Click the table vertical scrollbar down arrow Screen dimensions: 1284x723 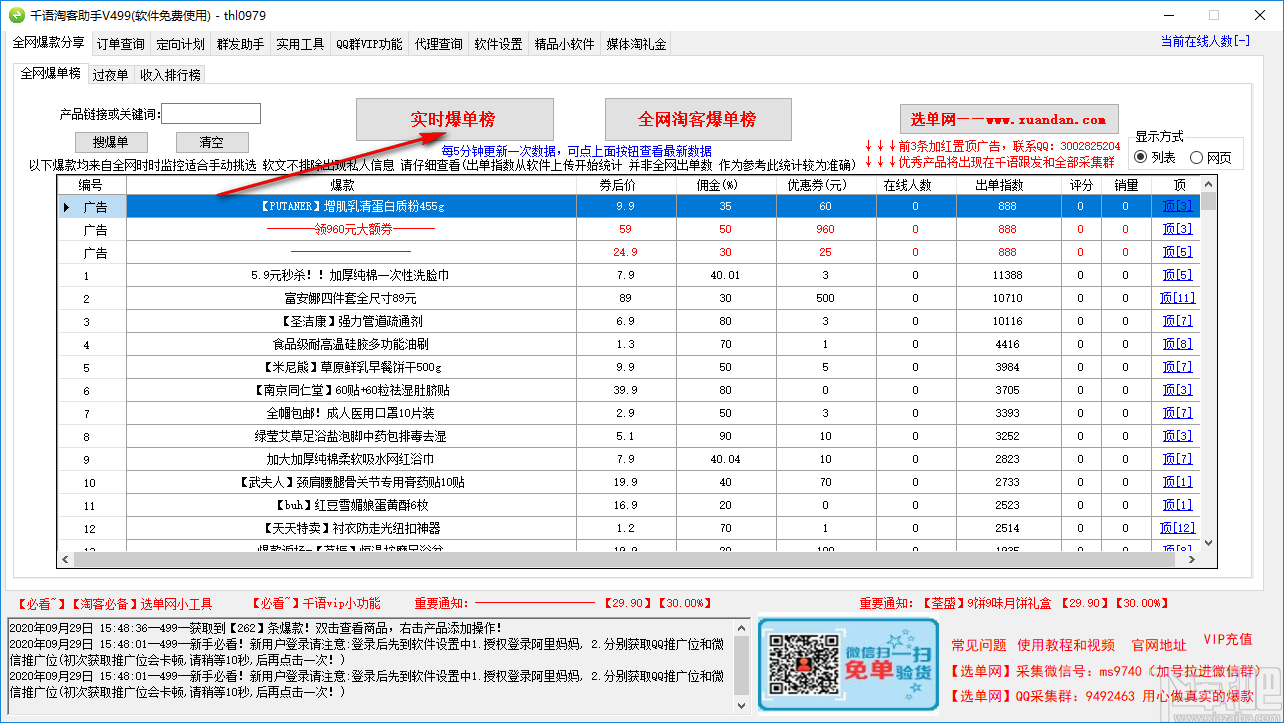click(x=1208, y=541)
